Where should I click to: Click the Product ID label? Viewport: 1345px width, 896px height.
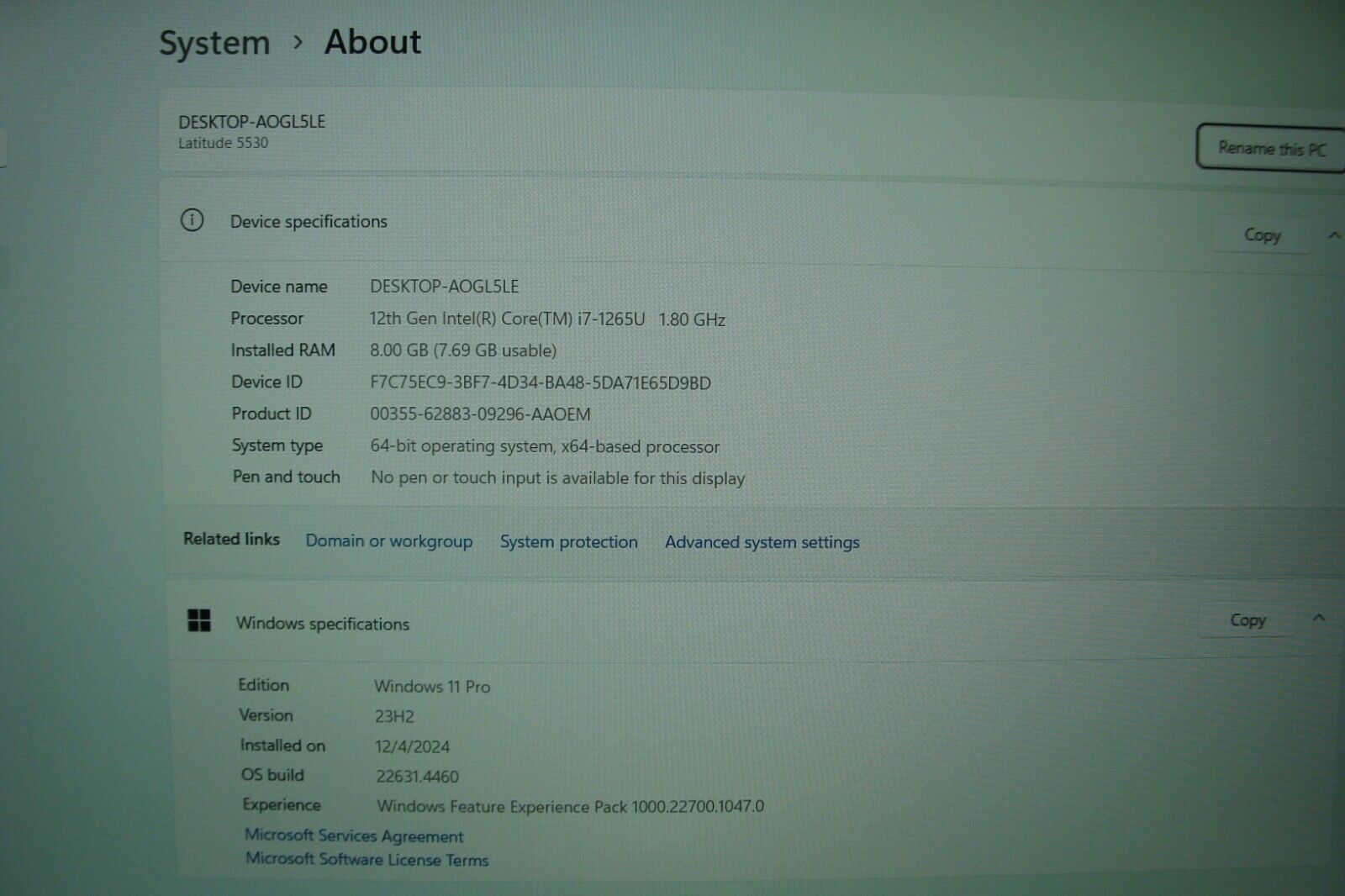pyautogui.click(x=272, y=414)
